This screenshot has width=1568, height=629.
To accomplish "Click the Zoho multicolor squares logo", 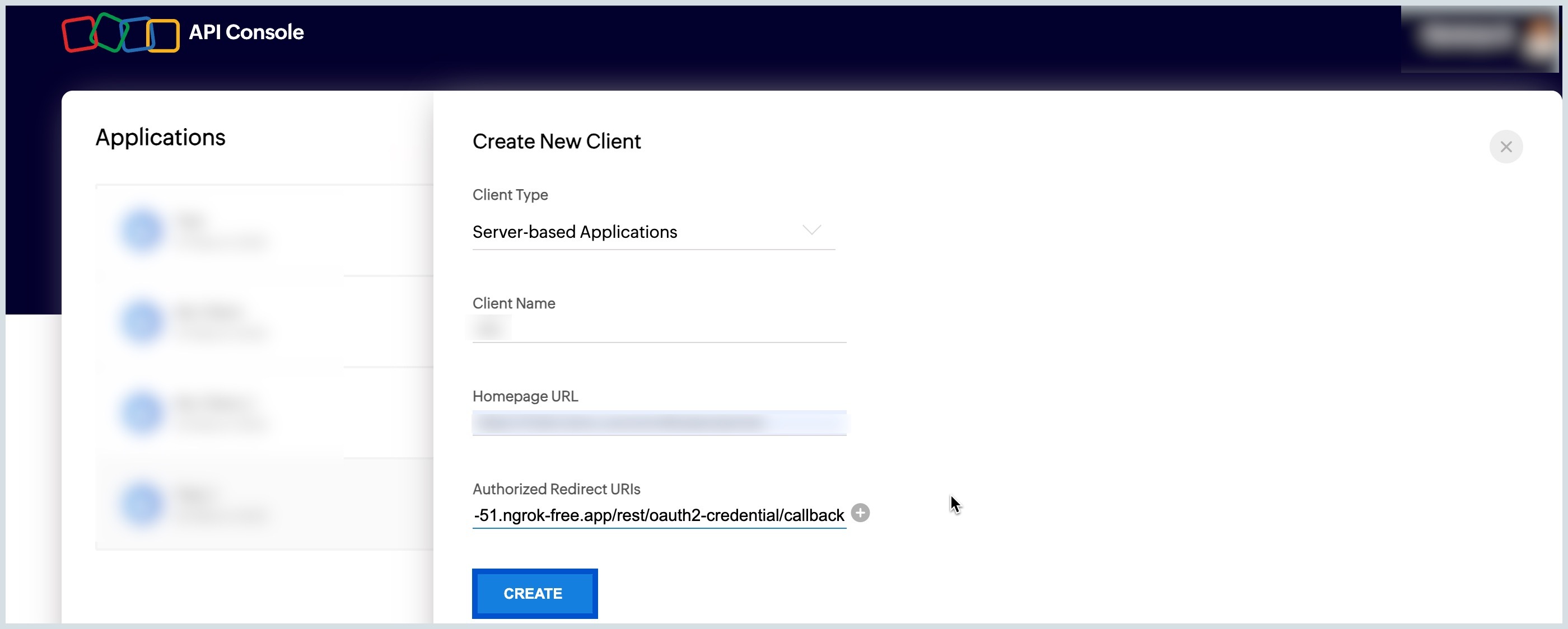I will click(120, 33).
